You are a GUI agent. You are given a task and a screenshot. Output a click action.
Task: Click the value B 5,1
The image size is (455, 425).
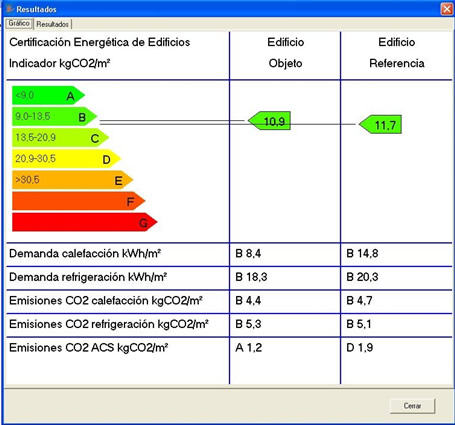359,324
